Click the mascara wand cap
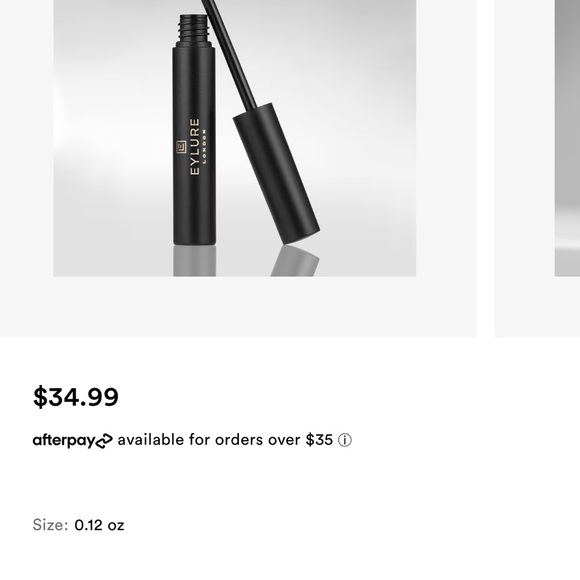The width and height of the screenshot is (580, 580). 276,174
